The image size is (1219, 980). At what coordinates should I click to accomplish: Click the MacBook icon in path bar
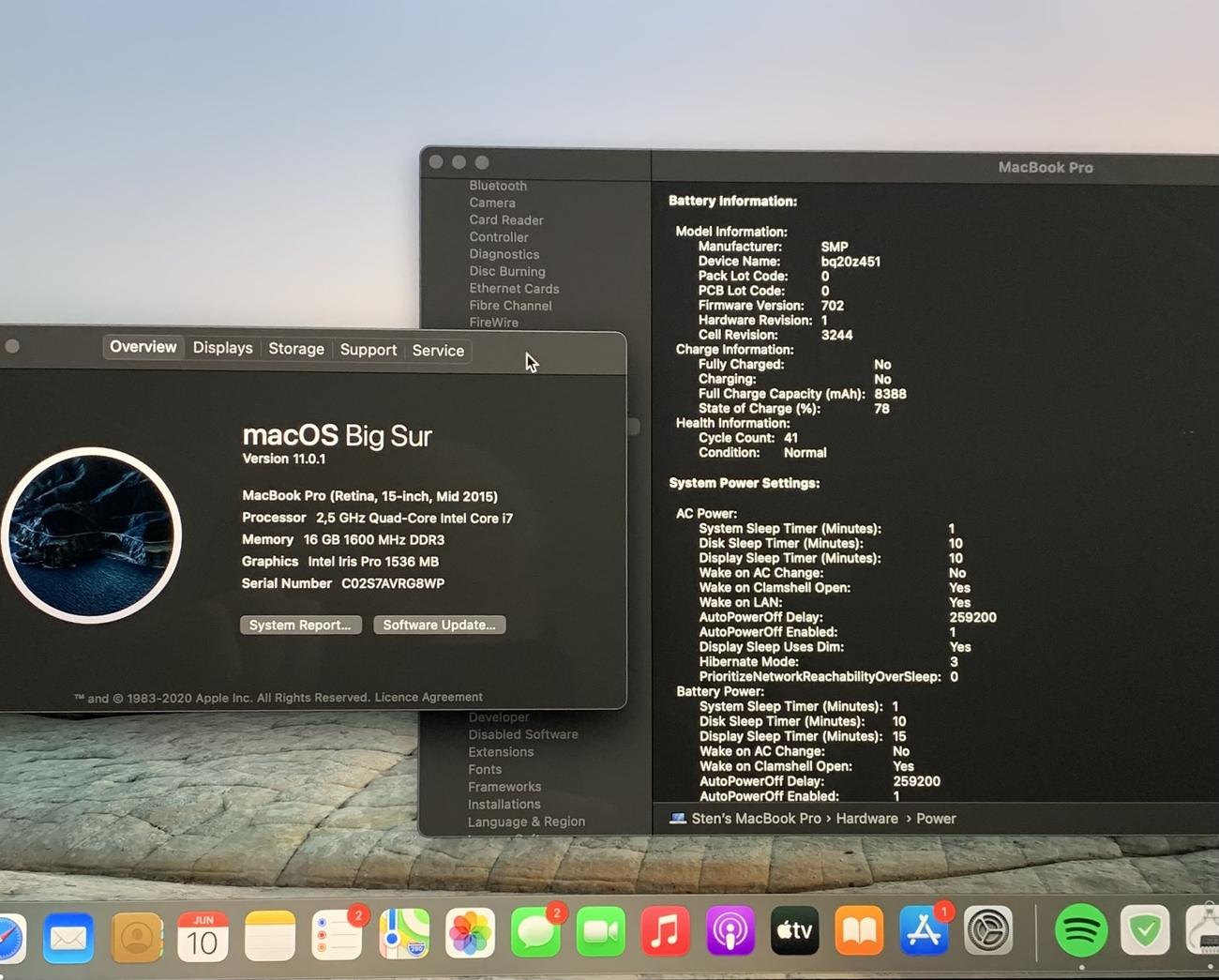point(677,819)
